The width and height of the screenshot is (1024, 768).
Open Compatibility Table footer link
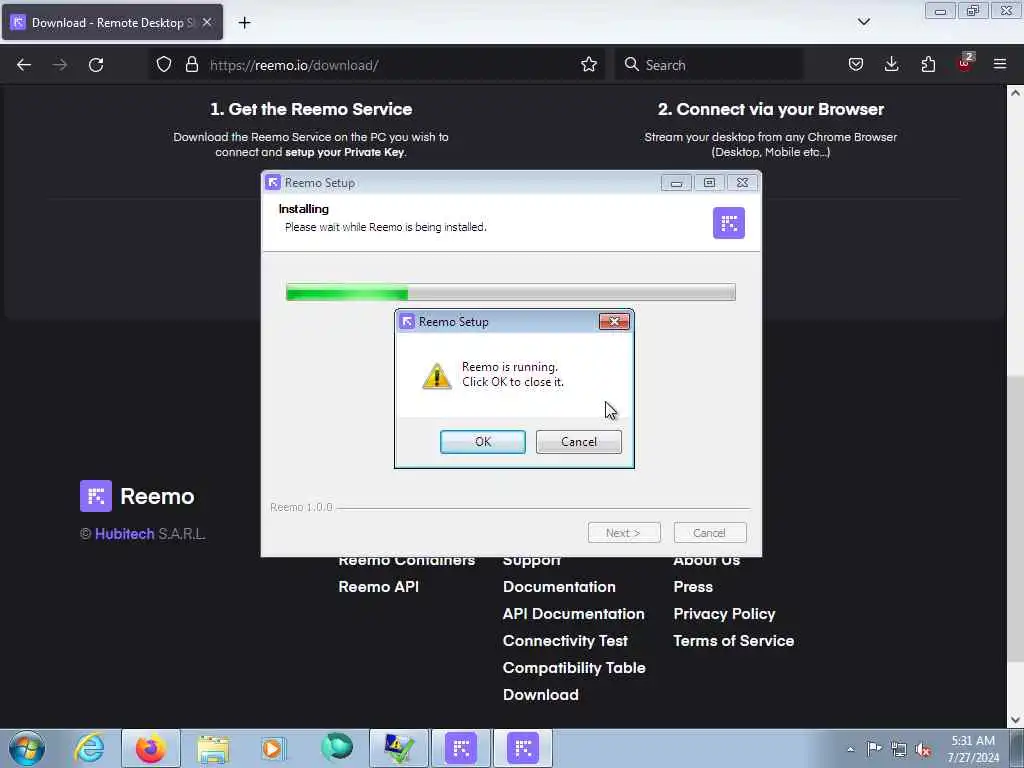(574, 668)
